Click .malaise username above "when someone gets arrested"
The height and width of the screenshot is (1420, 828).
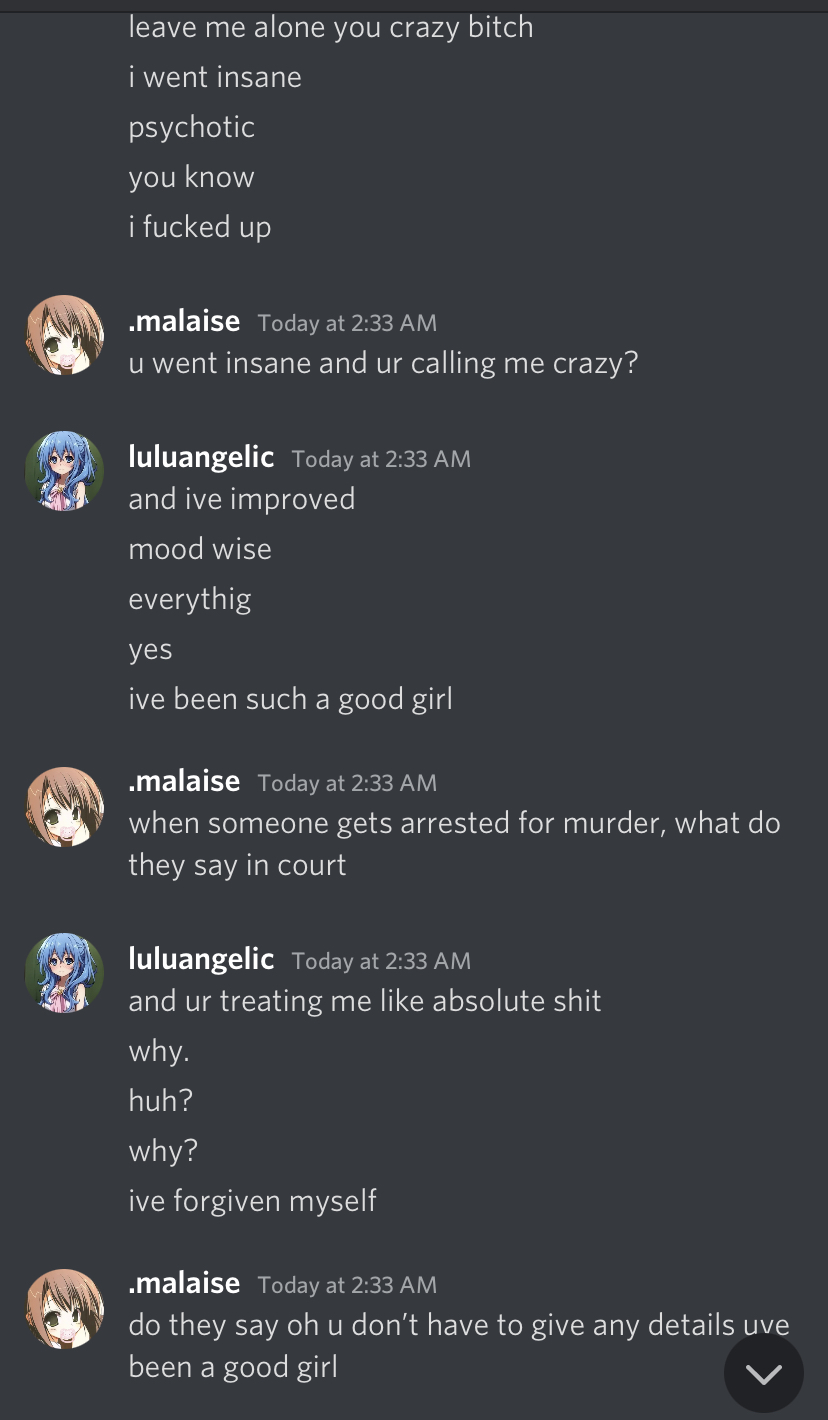click(184, 781)
